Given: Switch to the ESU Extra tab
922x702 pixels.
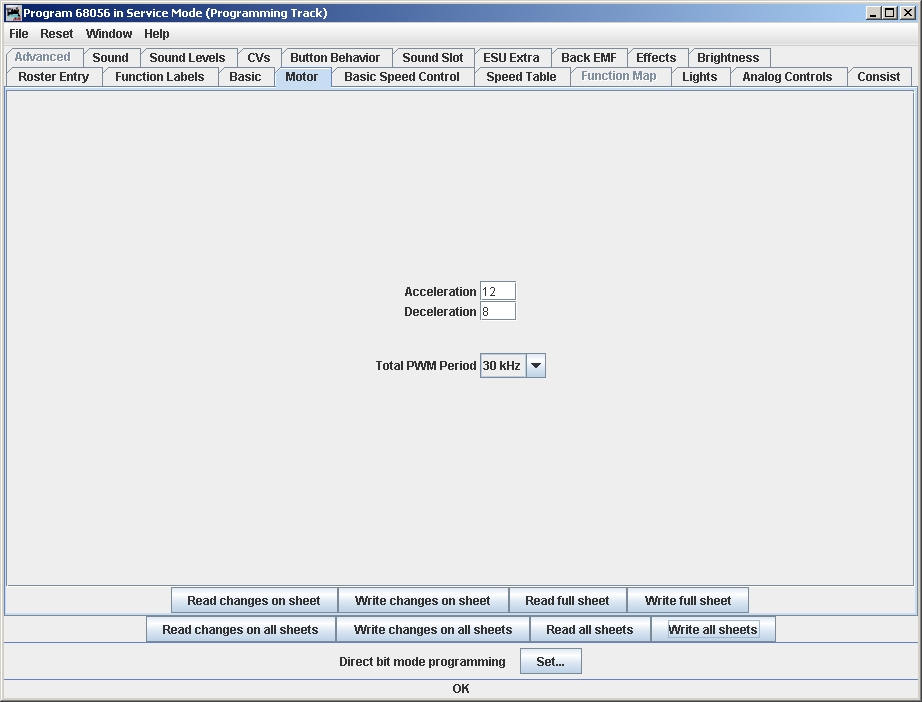Looking at the screenshot, I should coord(511,58).
